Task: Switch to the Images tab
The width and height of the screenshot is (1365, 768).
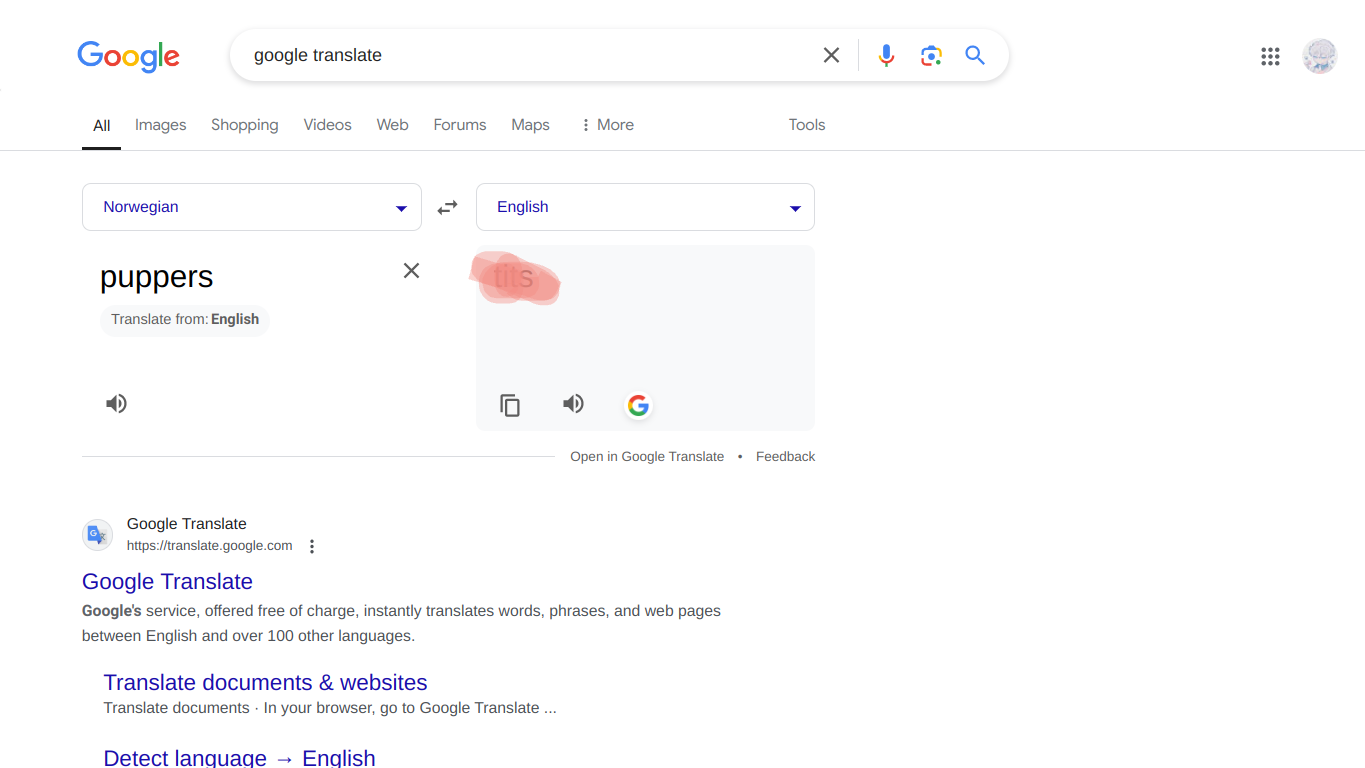Action: (160, 125)
